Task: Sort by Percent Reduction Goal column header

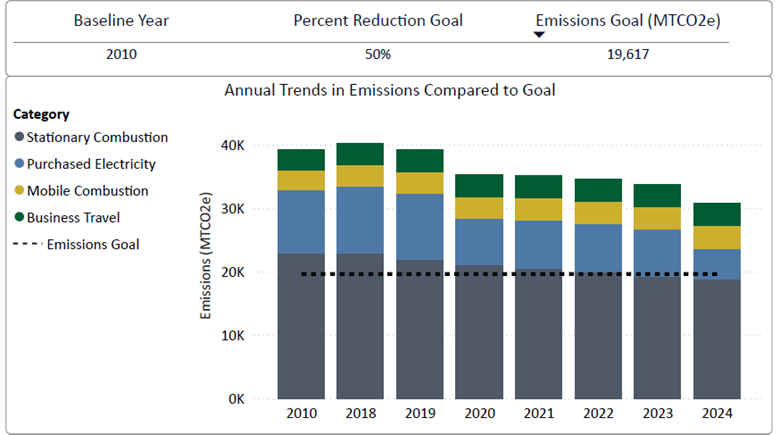Action: 378,20
